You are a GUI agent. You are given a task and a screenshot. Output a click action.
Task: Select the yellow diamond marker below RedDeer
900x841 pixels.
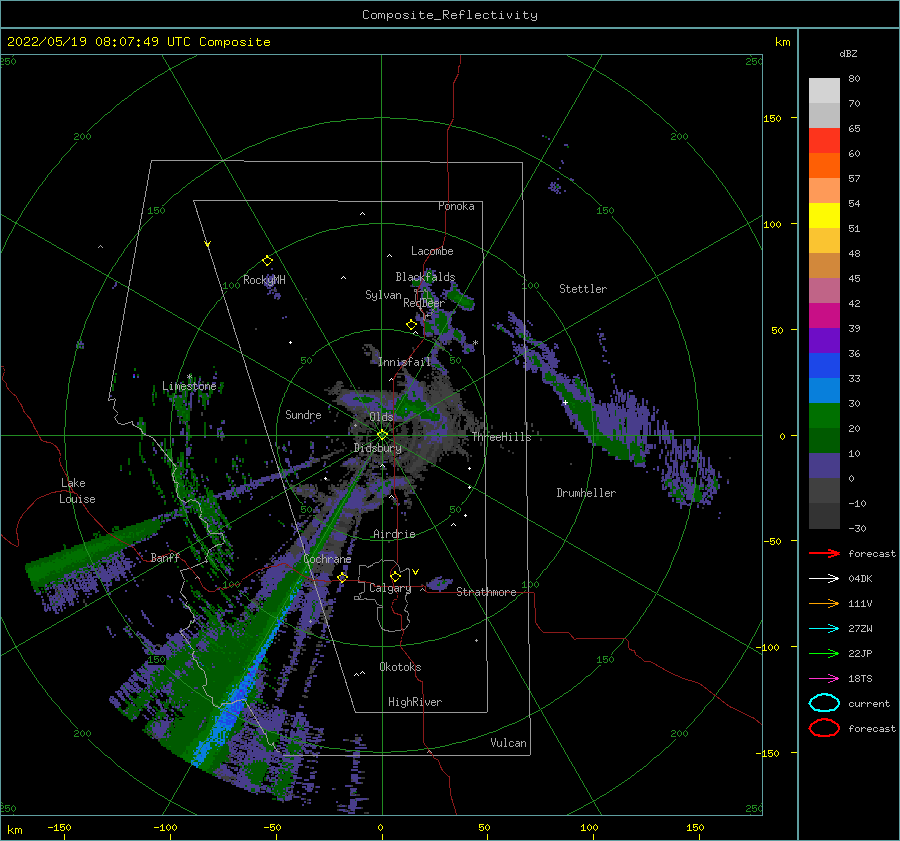point(411,325)
